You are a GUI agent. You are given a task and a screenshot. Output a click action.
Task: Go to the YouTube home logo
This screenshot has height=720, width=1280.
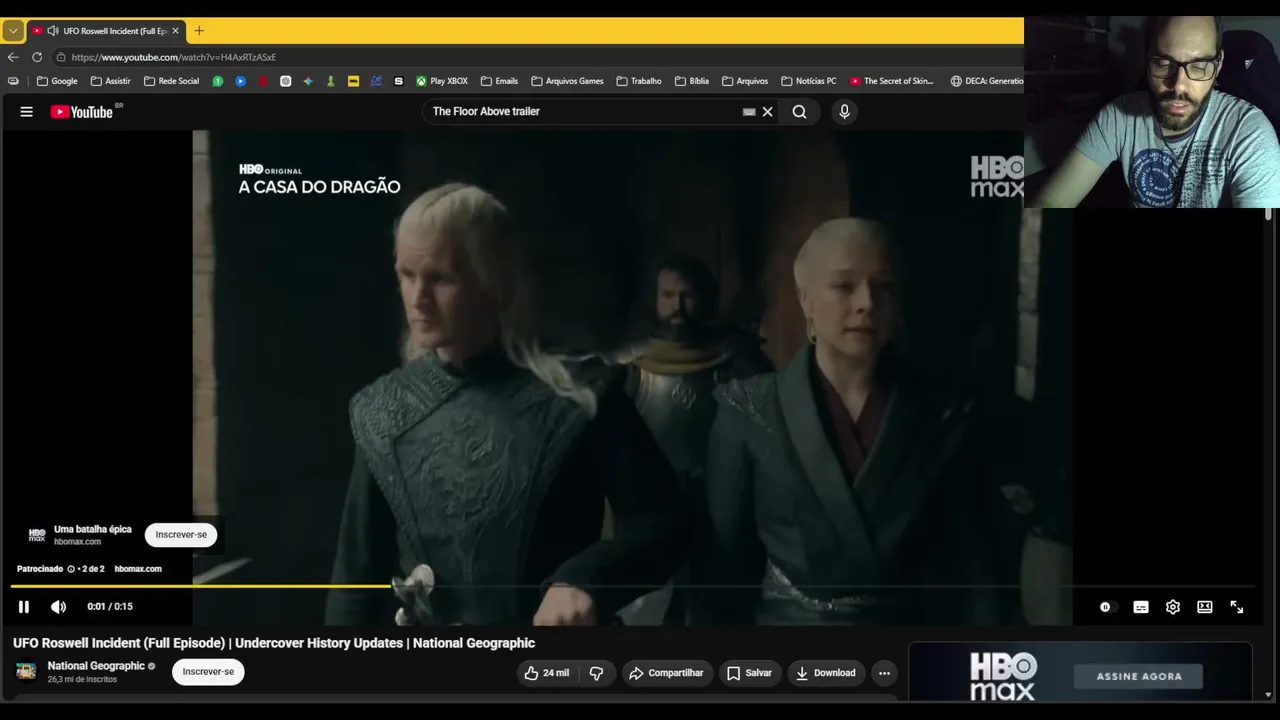82,112
